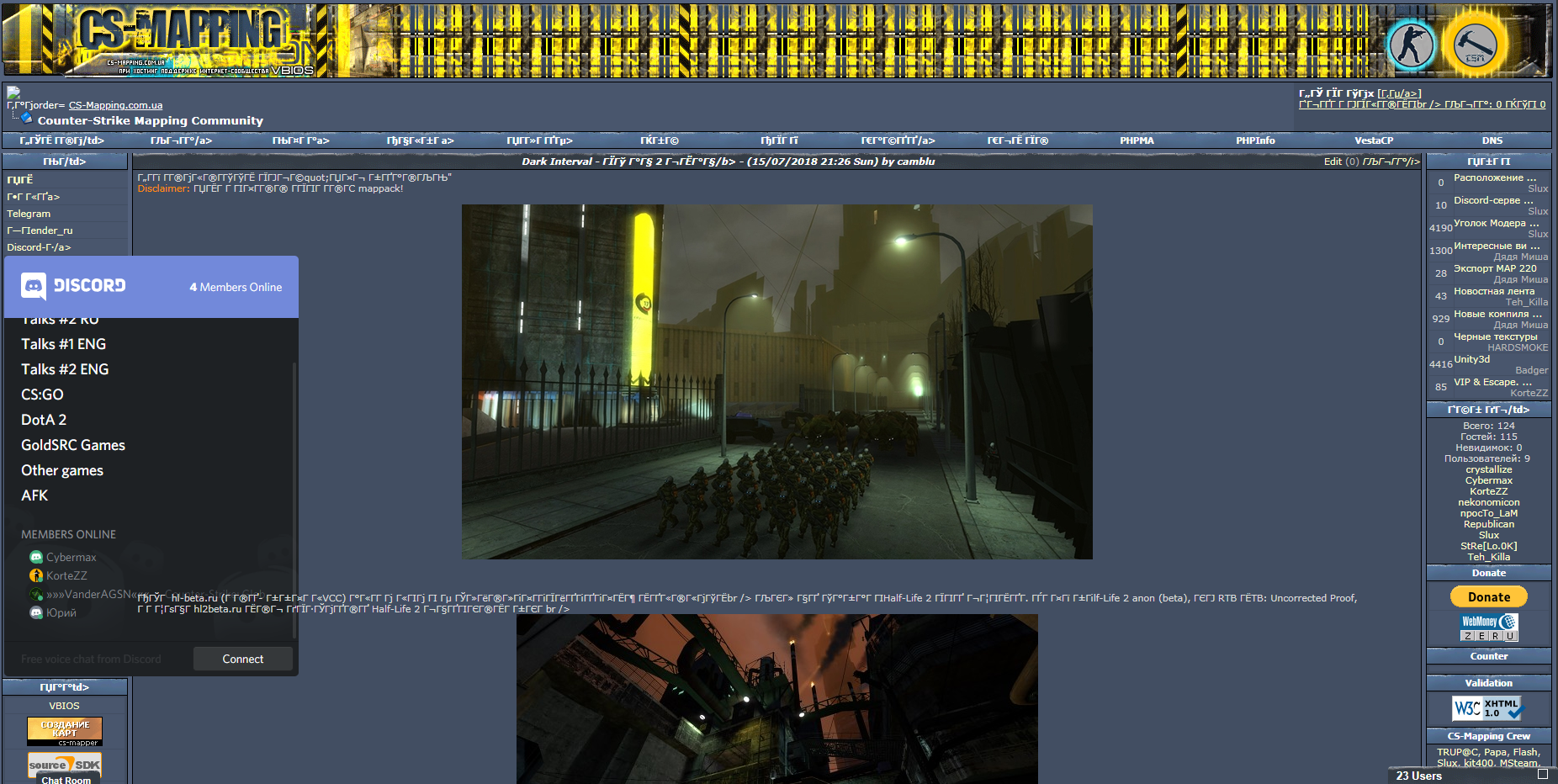The image size is (1558, 784).
Task: Open the StRe[Lo.0K] user profile
Action: click(1489, 546)
